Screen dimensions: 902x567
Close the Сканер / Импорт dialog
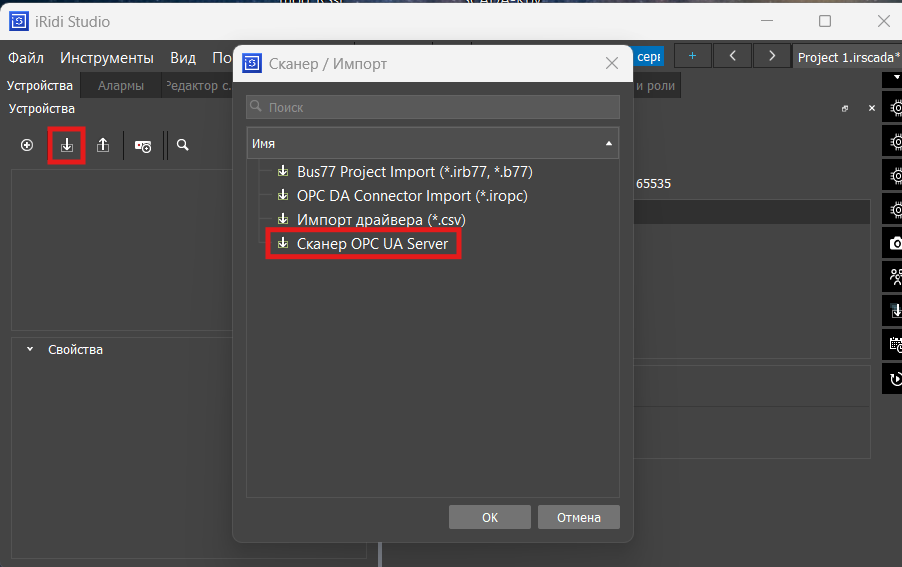pos(611,63)
